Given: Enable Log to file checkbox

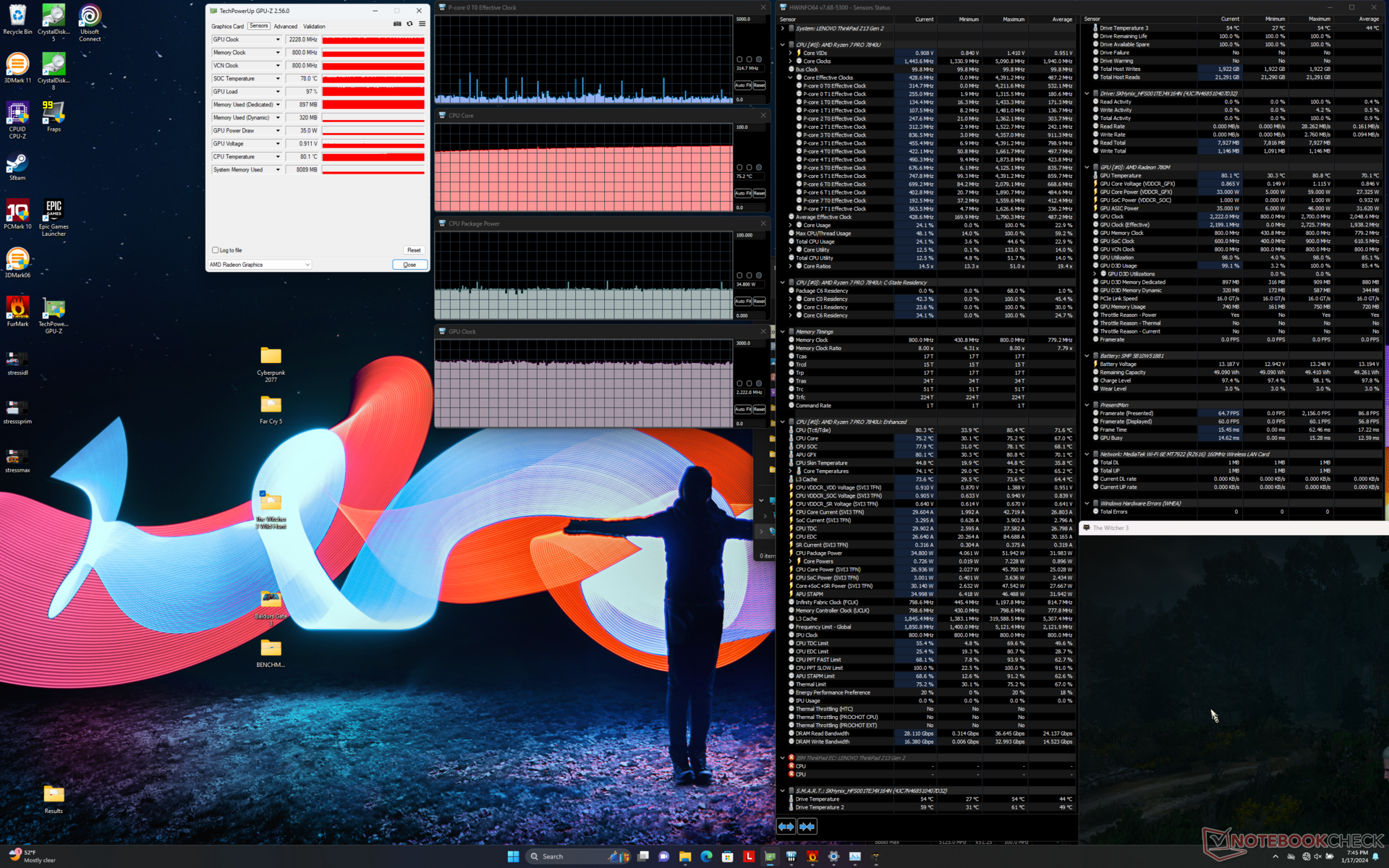Looking at the screenshot, I should click(216, 250).
